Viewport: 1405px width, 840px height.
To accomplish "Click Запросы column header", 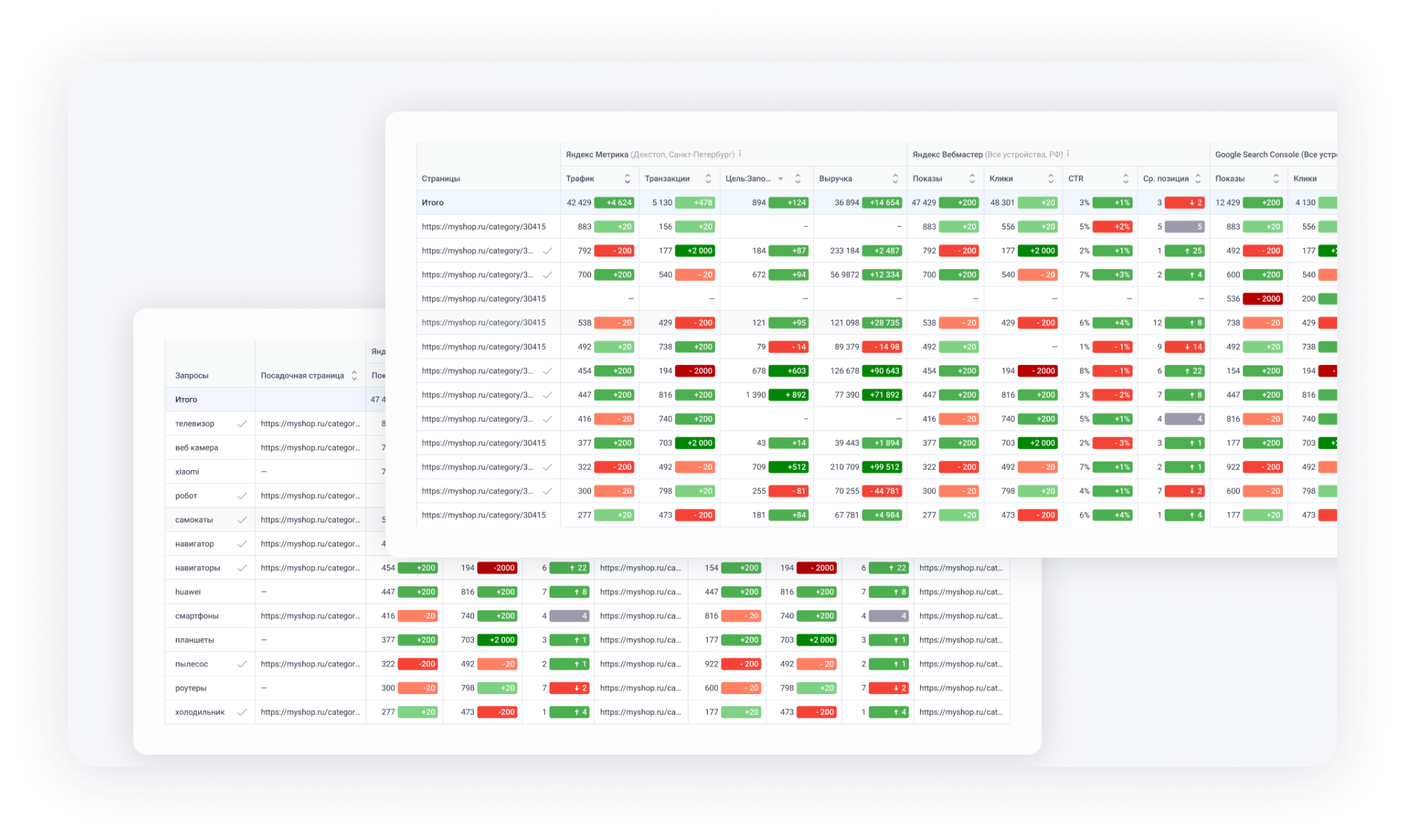I will pyautogui.click(x=192, y=375).
